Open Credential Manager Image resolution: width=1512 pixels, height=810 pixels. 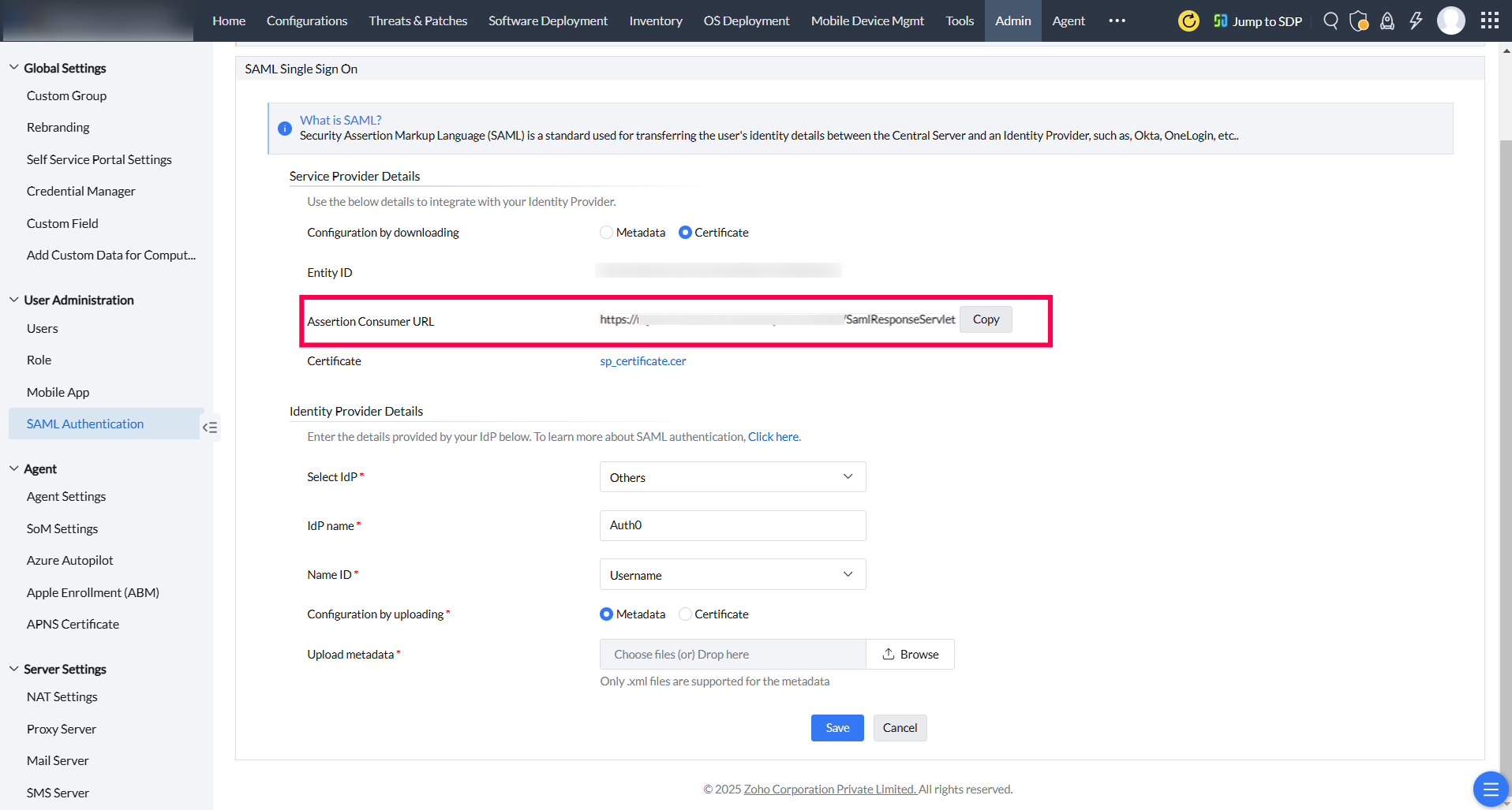80,191
